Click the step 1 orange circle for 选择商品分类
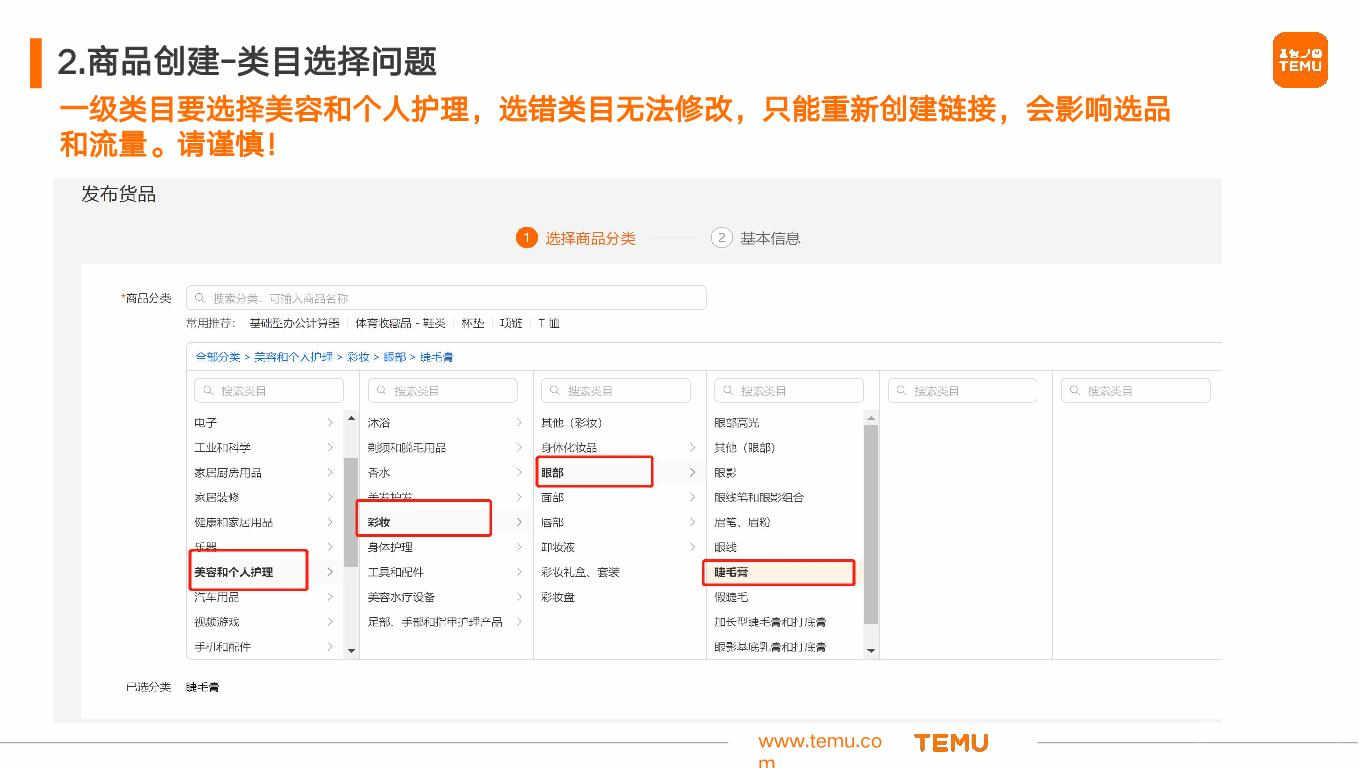 coord(526,238)
